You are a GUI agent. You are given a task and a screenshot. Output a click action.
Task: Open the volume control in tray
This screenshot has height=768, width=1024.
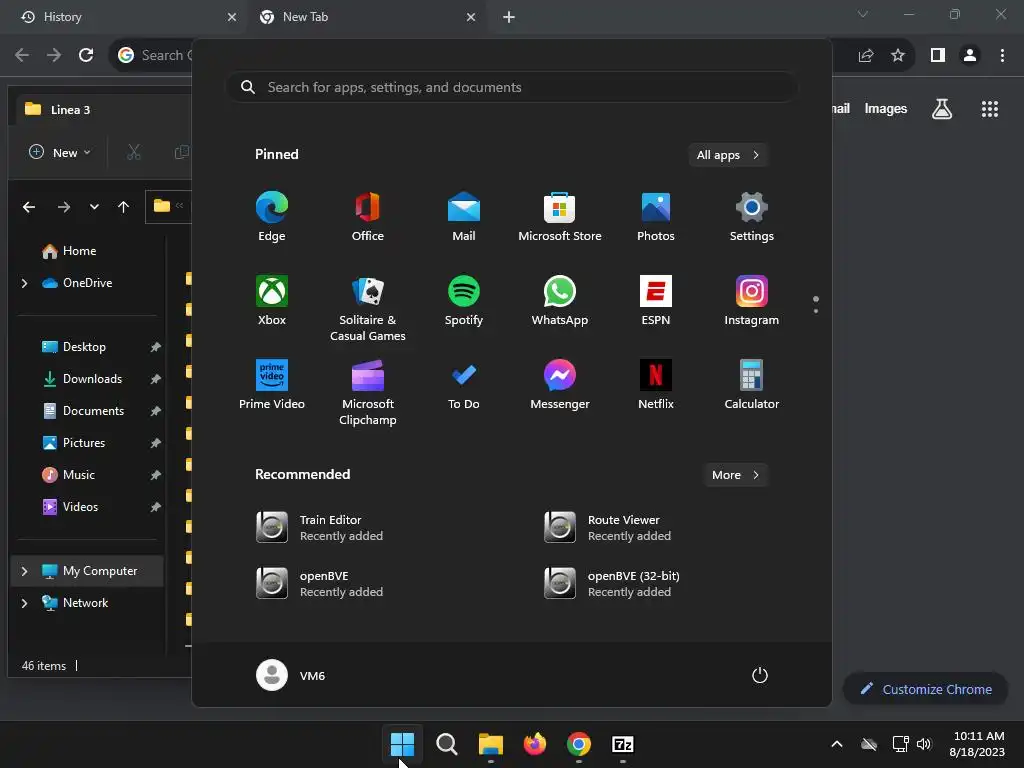click(x=924, y=744)
